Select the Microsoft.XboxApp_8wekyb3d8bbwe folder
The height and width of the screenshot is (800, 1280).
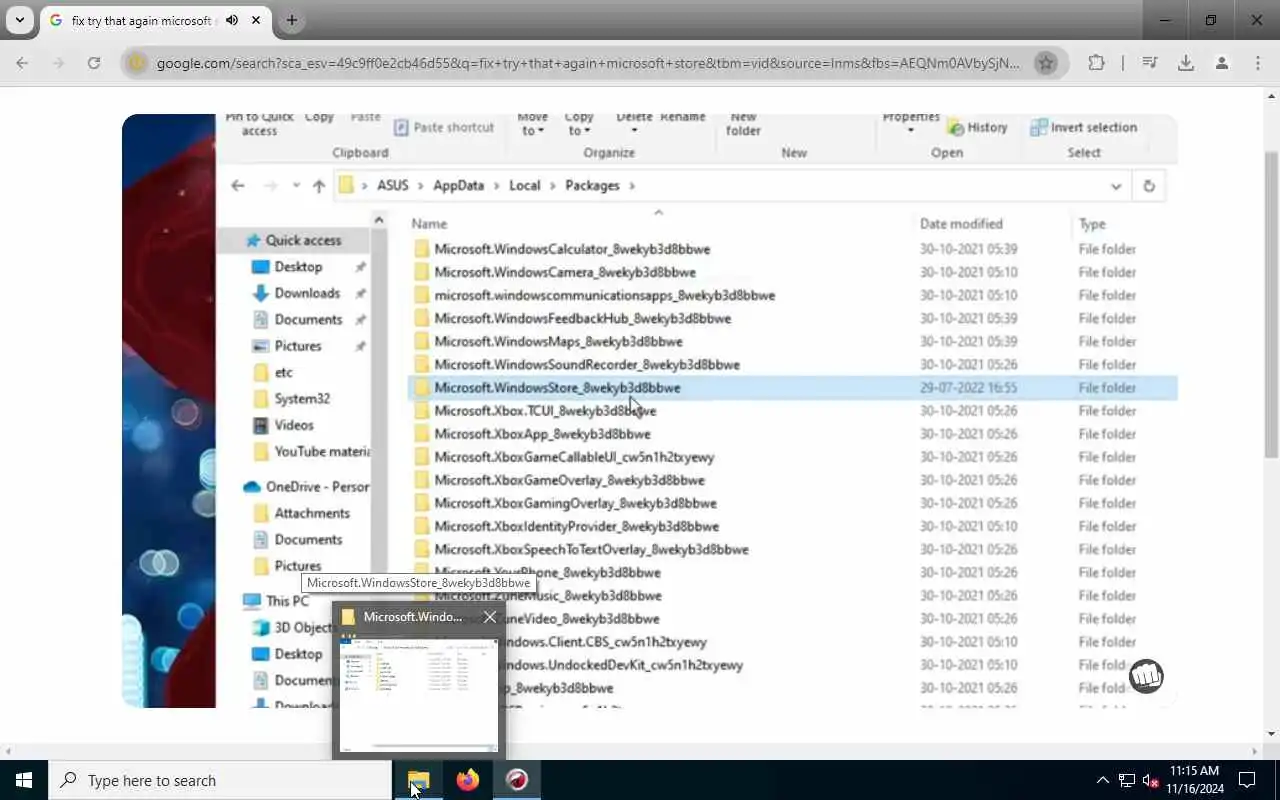coord(542,434)
